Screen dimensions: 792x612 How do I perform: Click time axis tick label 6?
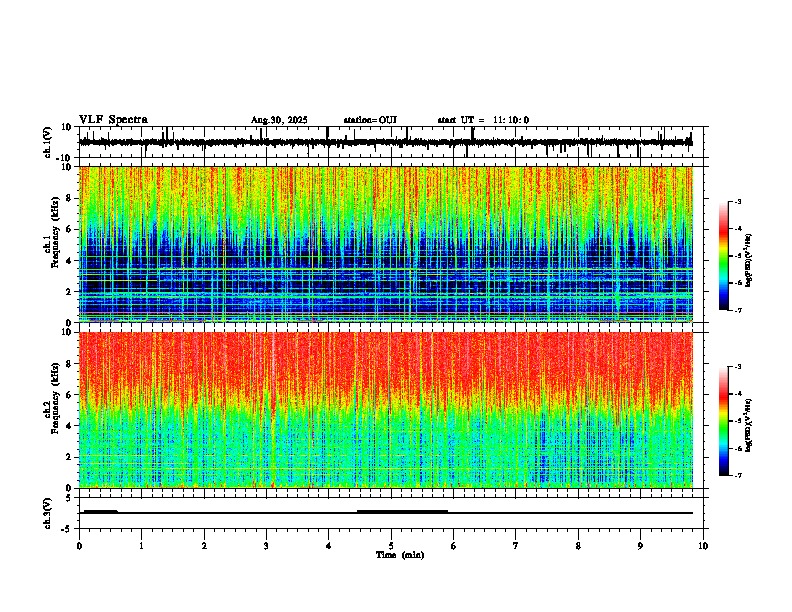pyautogui.click(x=454, y=546)
